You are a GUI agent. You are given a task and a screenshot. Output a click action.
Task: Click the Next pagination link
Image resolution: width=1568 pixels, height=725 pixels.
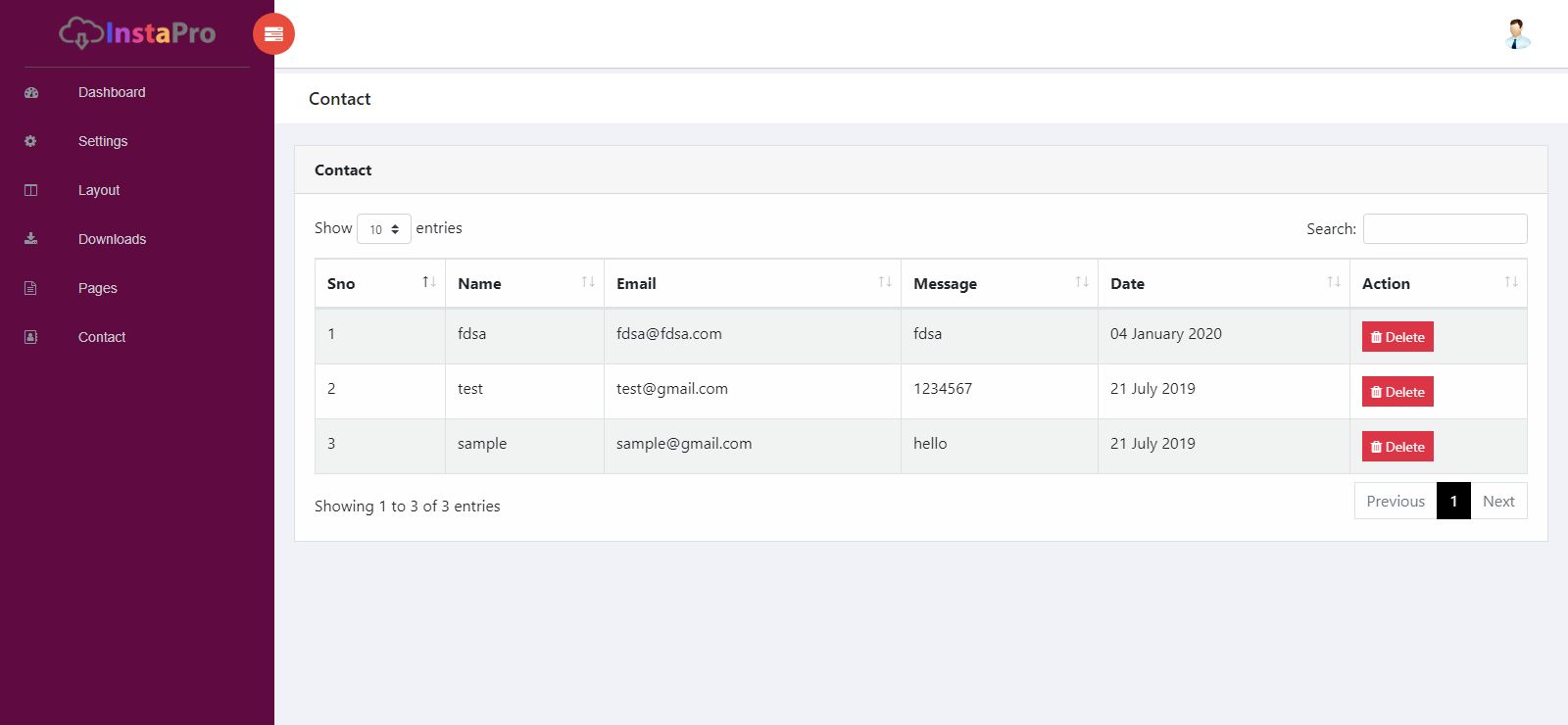coord(1498,501)
